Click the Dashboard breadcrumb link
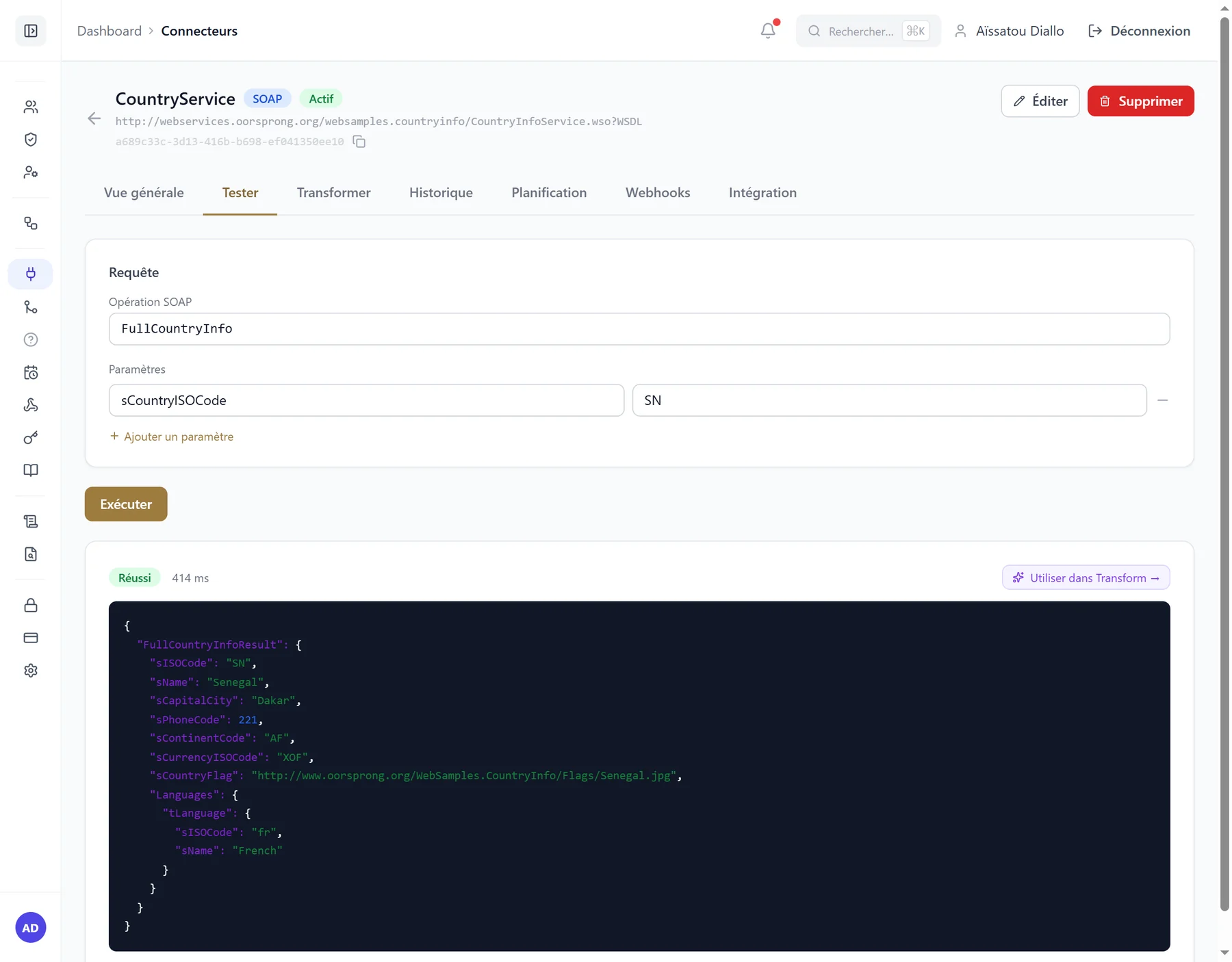 (110, 31)
